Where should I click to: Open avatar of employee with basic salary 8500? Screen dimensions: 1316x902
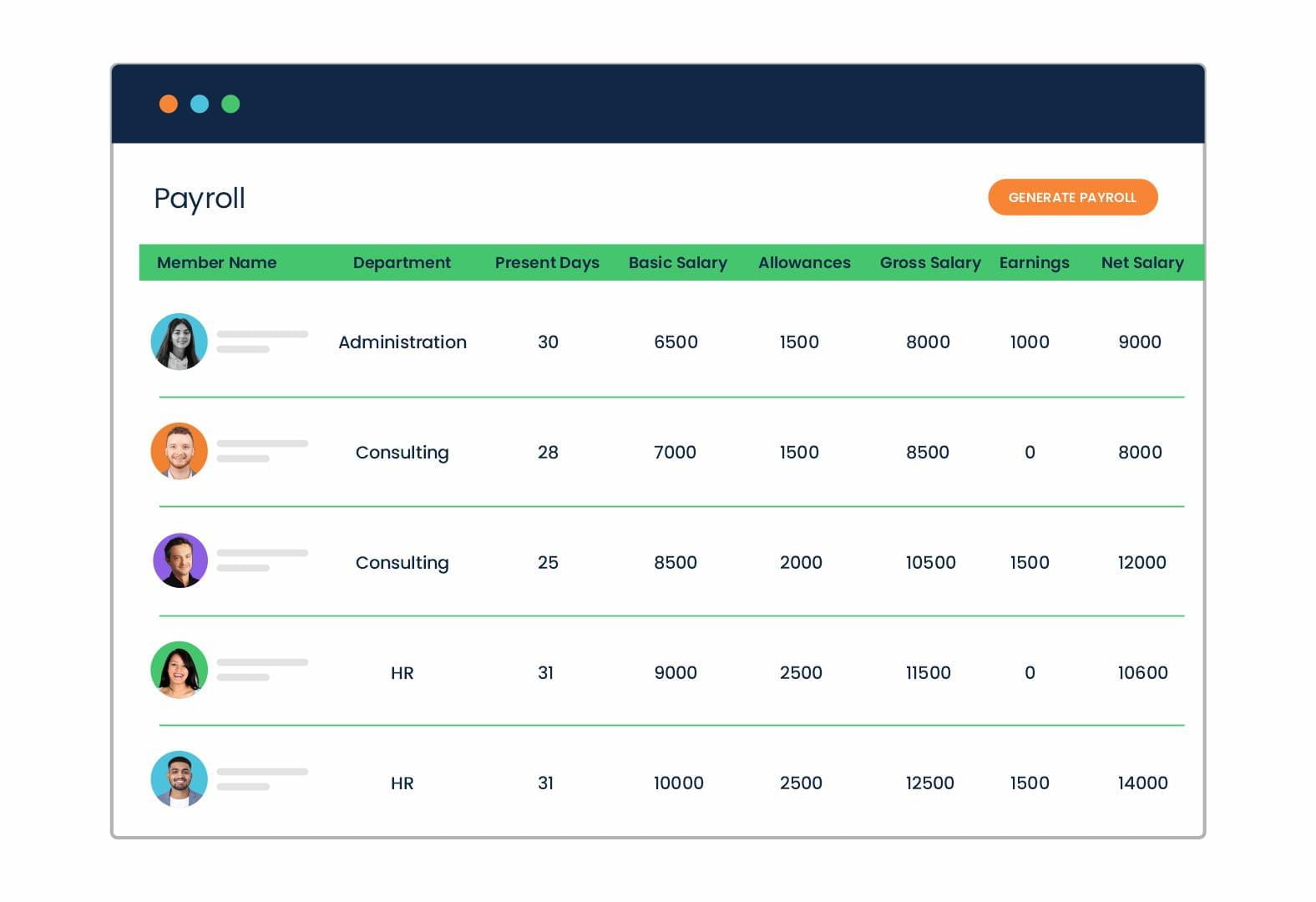coord(180,560)
